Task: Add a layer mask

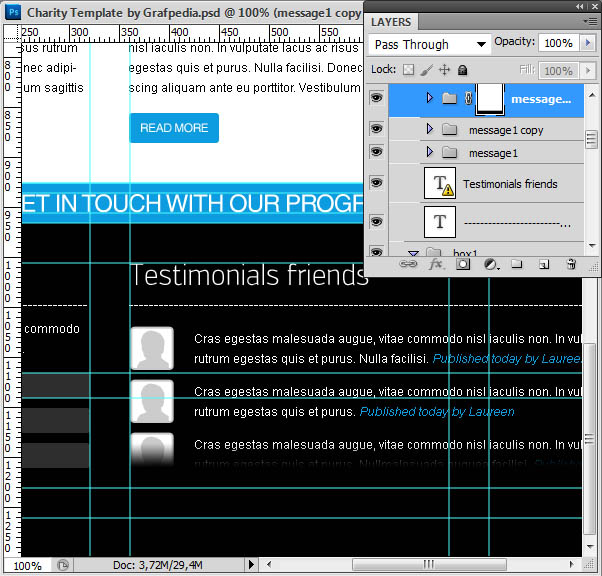Action: 463,264
